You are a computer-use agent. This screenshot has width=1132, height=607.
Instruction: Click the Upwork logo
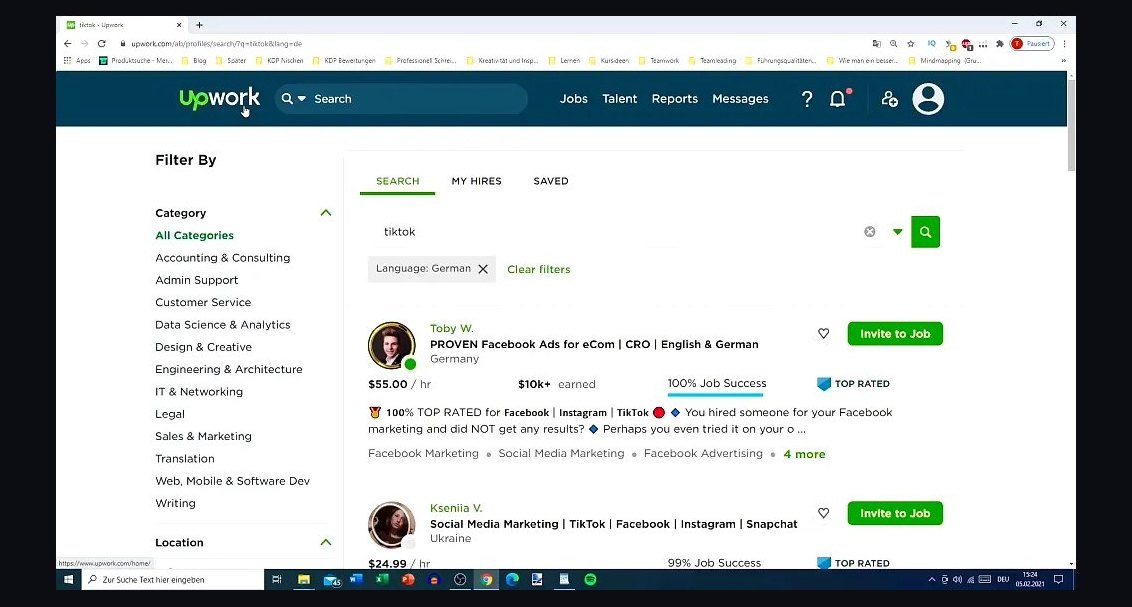(x=219, y=98)
